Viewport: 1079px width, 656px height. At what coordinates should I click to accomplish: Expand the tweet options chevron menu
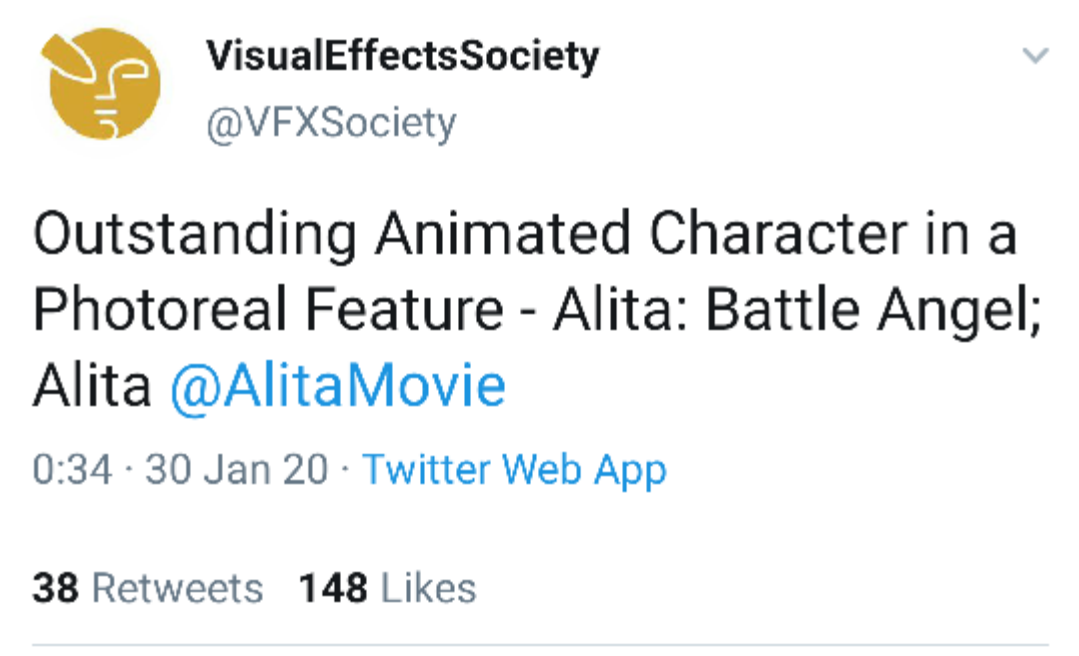(x=1037, y=56)
